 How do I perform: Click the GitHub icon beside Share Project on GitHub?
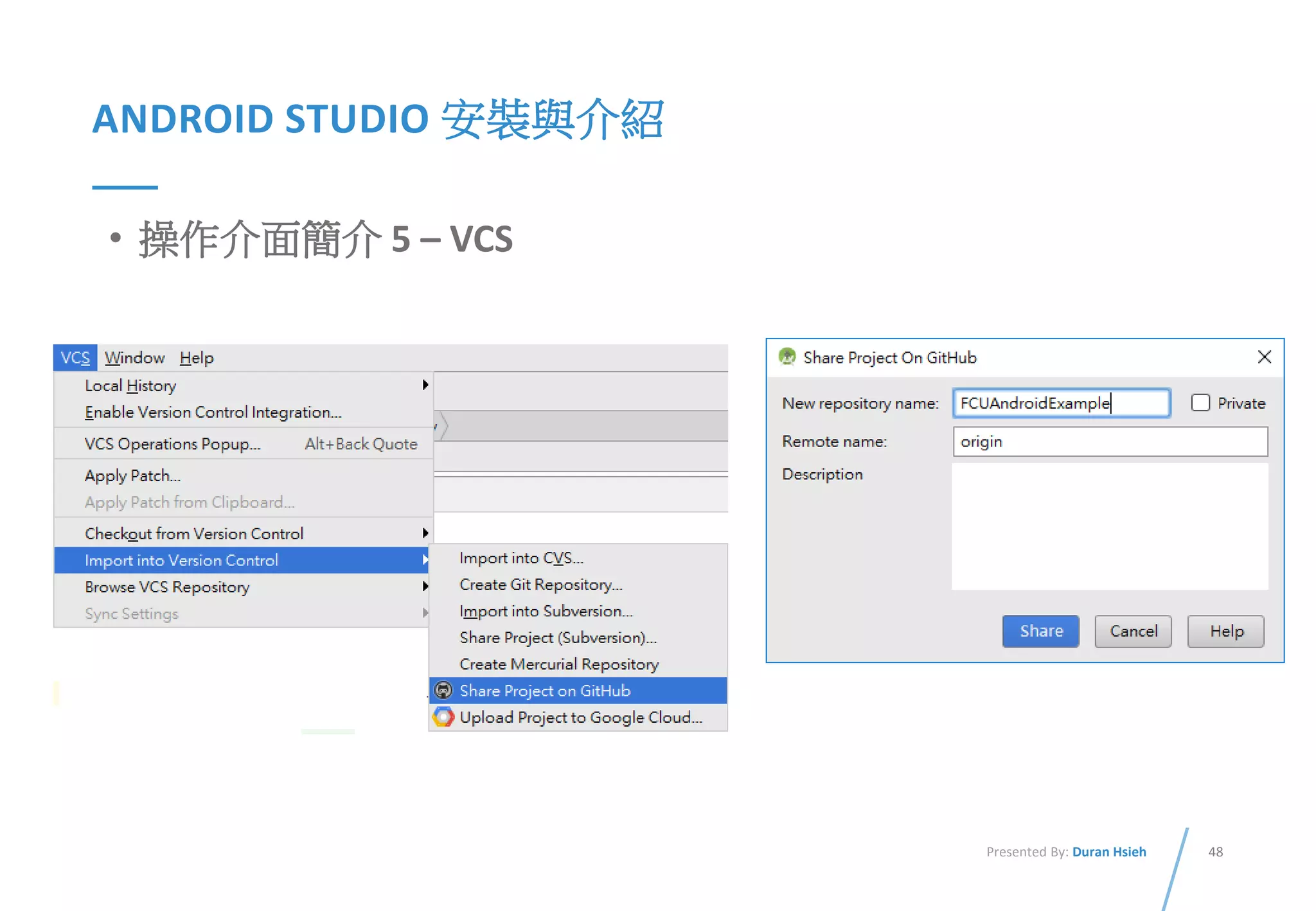point(443,691)
